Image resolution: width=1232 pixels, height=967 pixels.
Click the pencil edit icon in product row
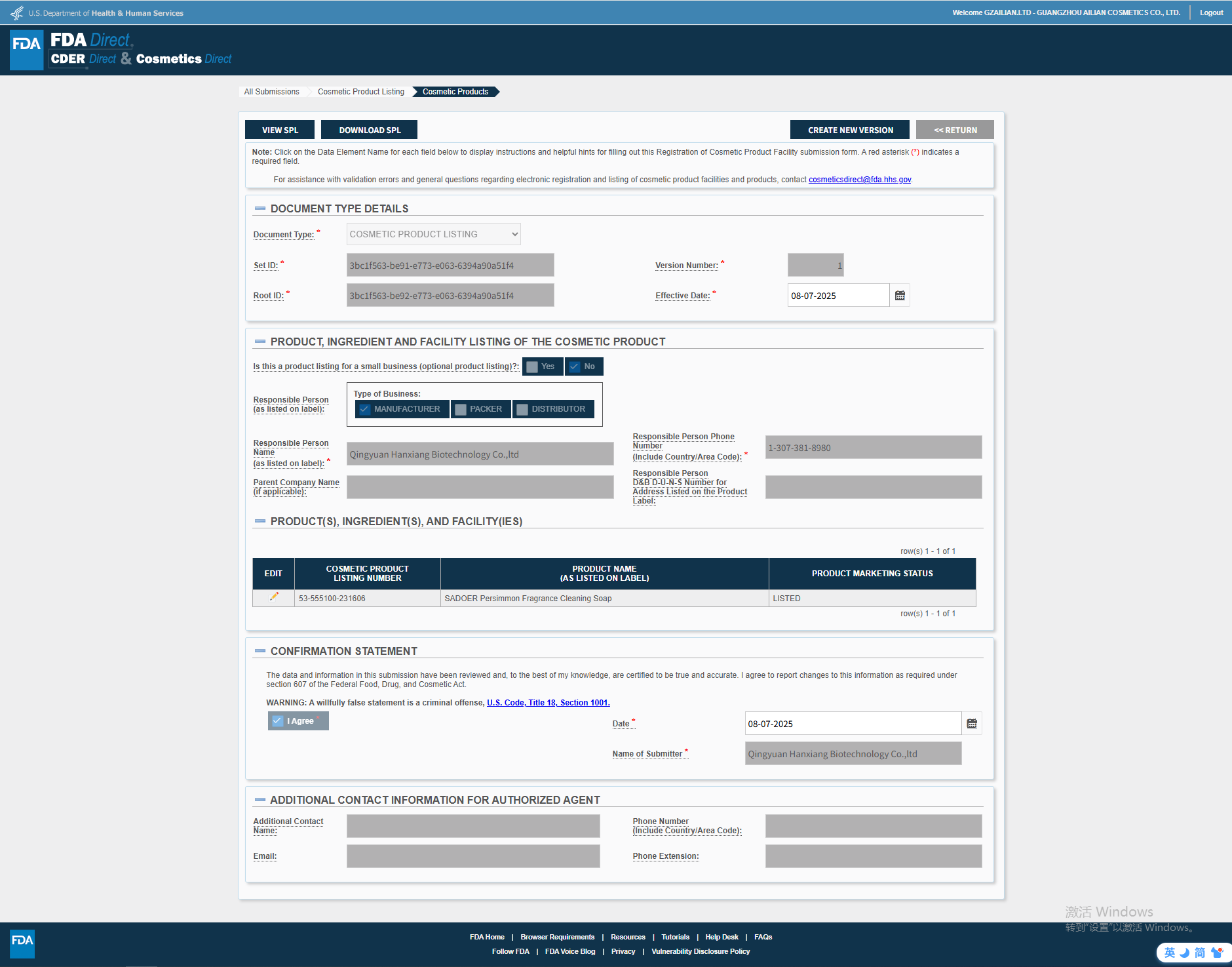pos(274,597)
